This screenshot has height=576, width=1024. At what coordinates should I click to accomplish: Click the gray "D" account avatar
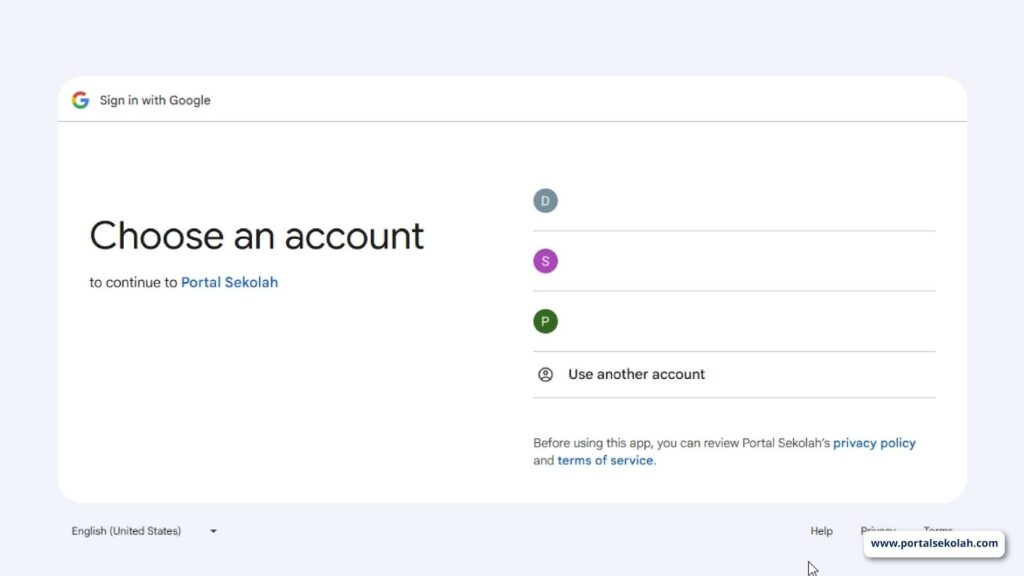[545, 201]
